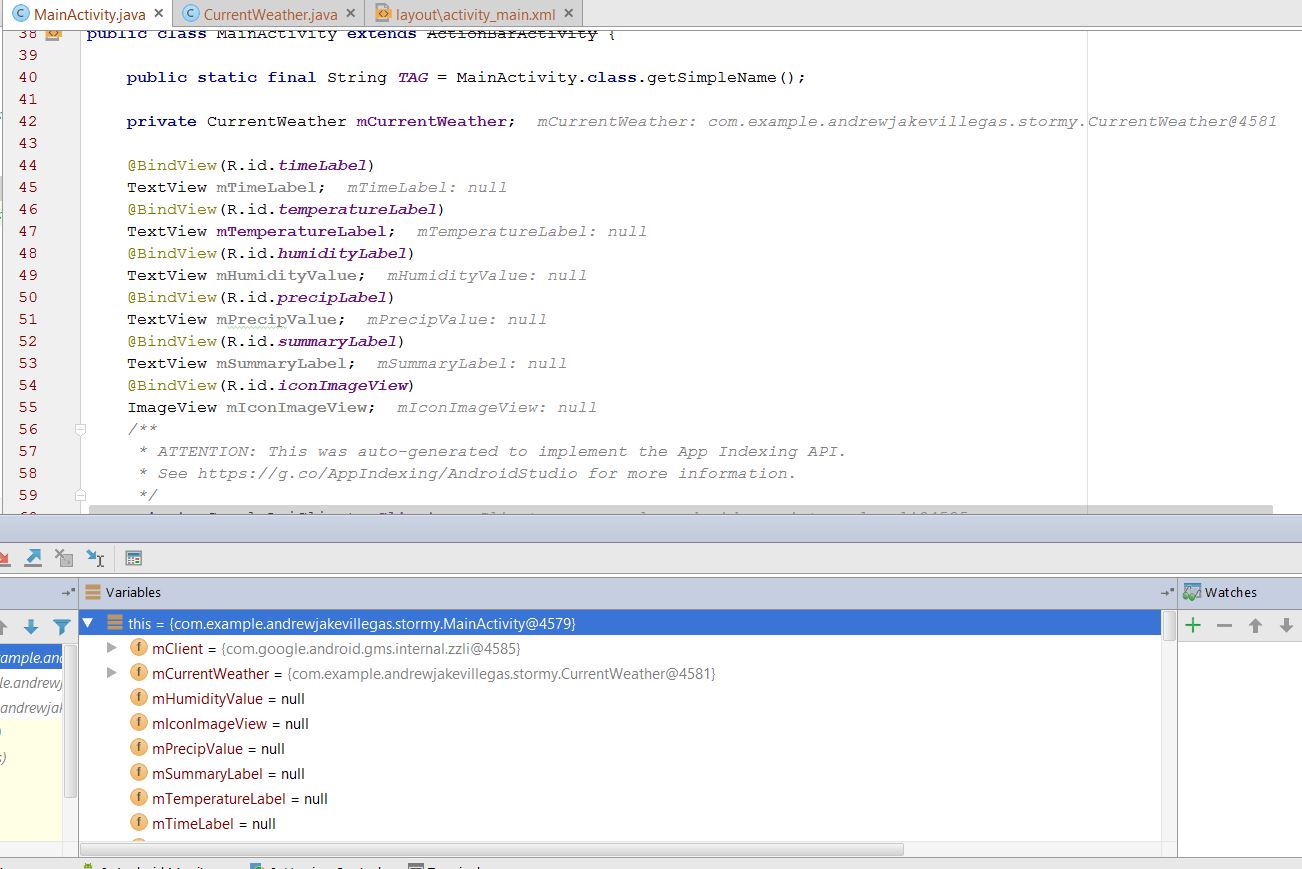The width and height of the screenshot is (1302, 869).
Task: Click the Variables panel horizontal scrollbar
Action: click(492, 849)
